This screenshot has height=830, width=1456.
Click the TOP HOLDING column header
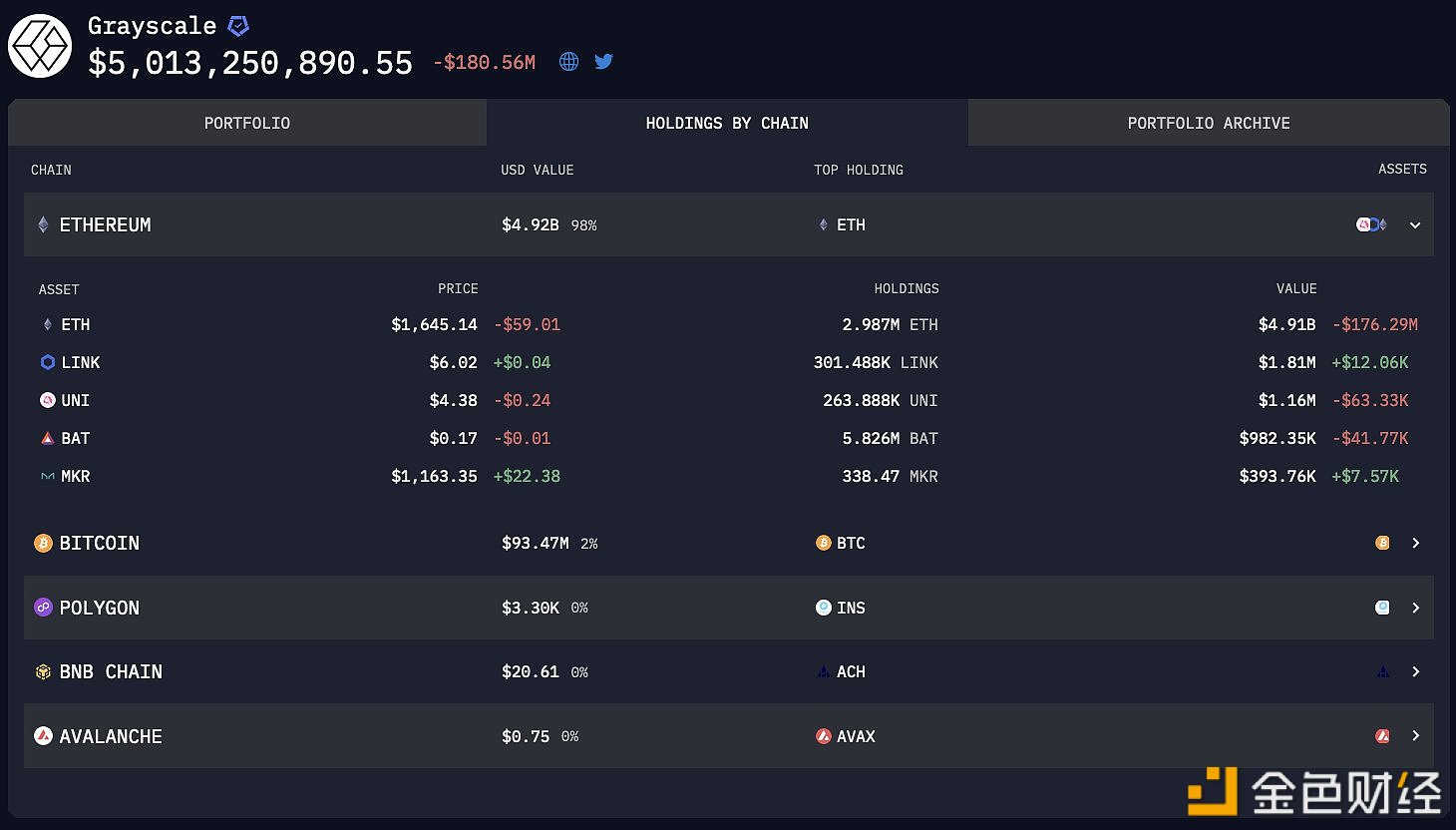click(859, 170)
